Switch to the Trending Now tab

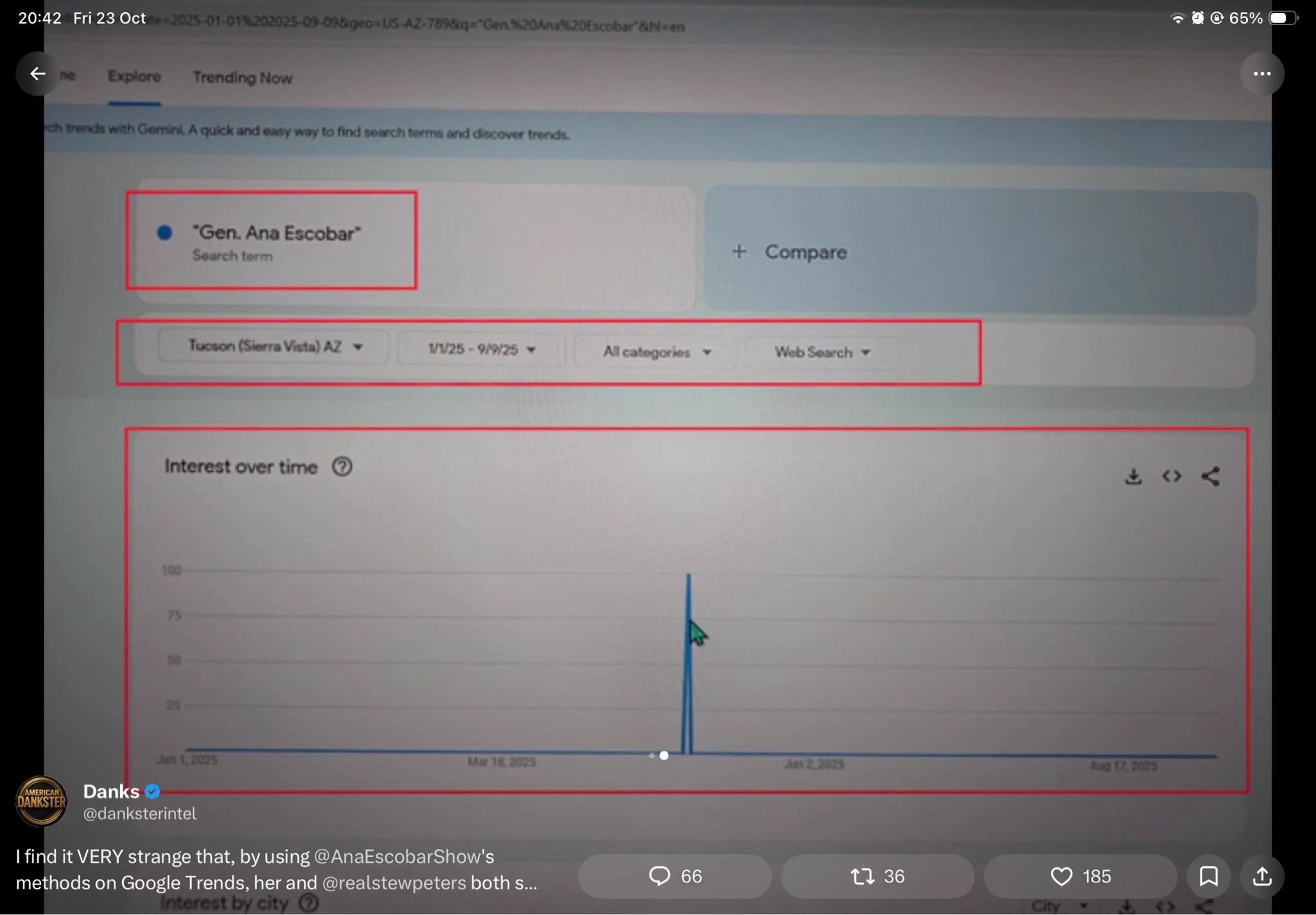click(x=242, y=78)
